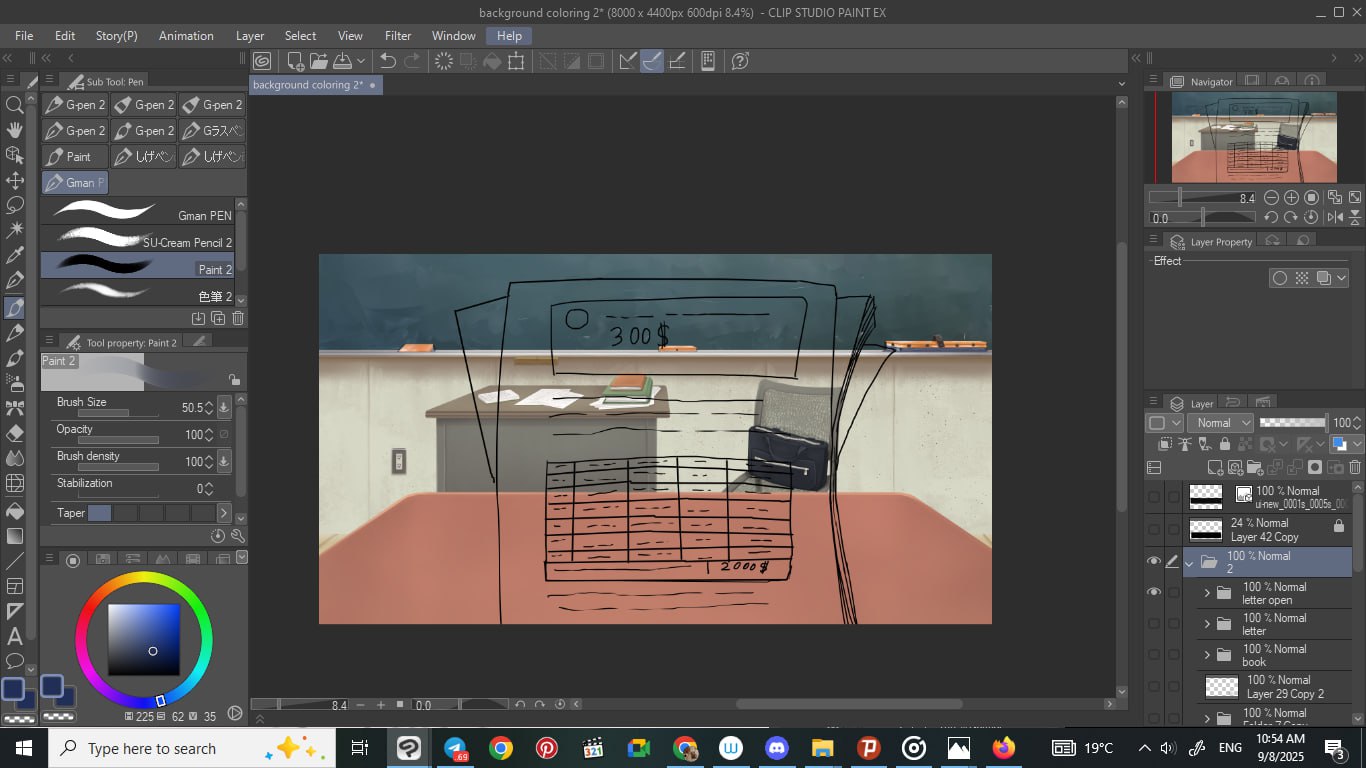Select the Text tool
This screenshot has width=1366, height=768.
[x=15, y=636]
